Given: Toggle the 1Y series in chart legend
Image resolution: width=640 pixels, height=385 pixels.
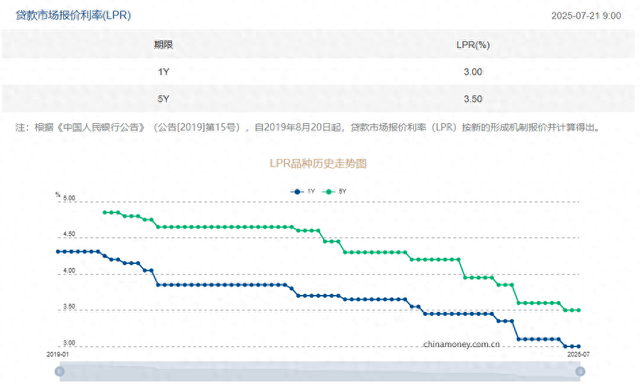Looking at the screenshot, I should click(x=303, y=191).
